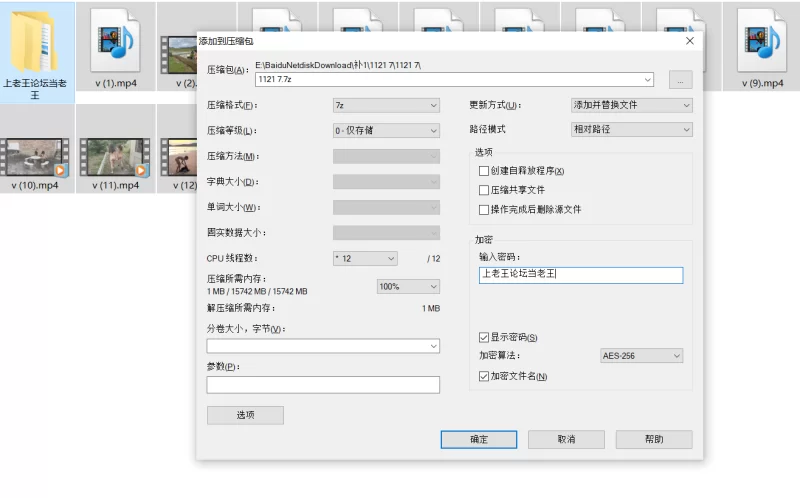This screenshot has width=800, height=498.
Task: Open the v (10).mp4 video thumbnail
Action: tap(35, 156)
